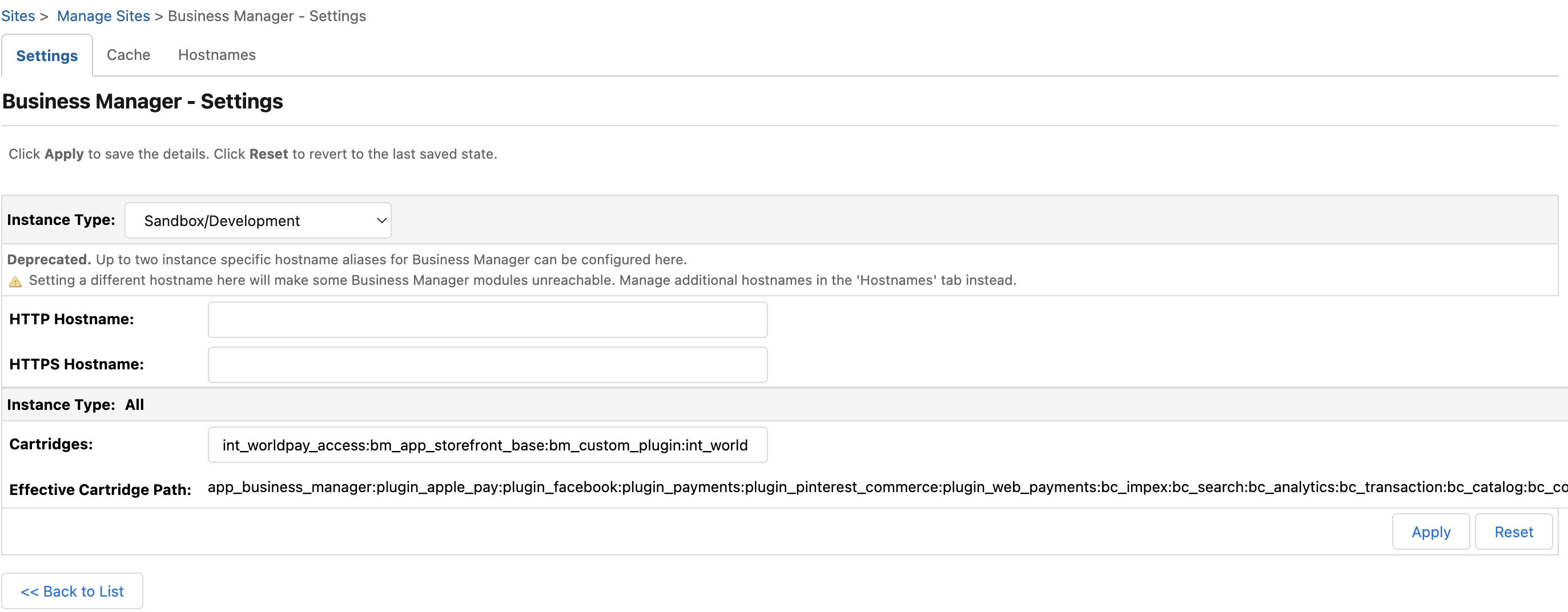This screenshot has width=1568, height=612.
Task: Switch to the Cache tab
Action: (x=128, y=55)
